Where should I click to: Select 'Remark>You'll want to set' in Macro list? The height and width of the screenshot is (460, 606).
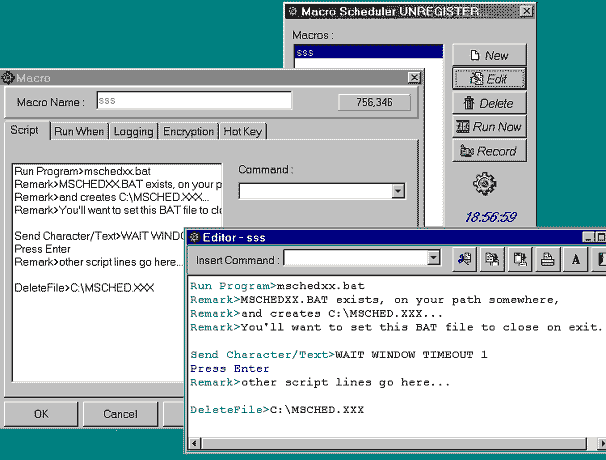click(x=118, y=210)
